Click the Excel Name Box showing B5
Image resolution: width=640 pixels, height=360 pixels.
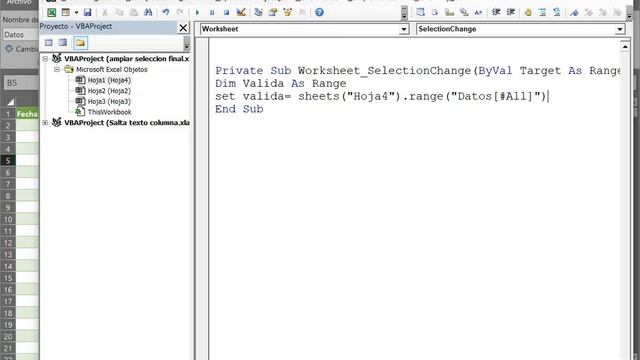point(21,83)
